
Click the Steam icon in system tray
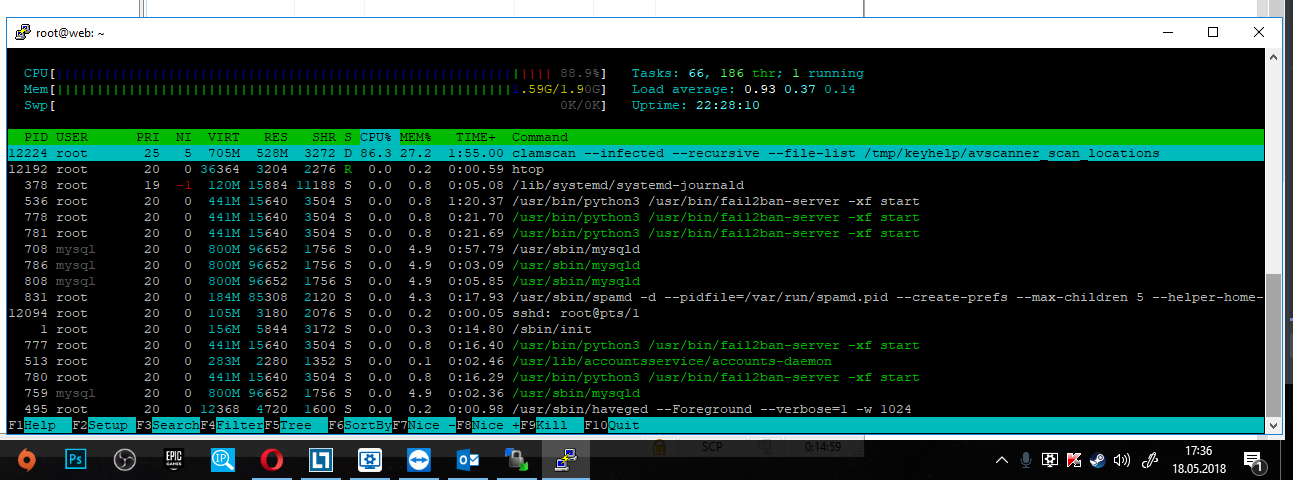coord(1097,461)
